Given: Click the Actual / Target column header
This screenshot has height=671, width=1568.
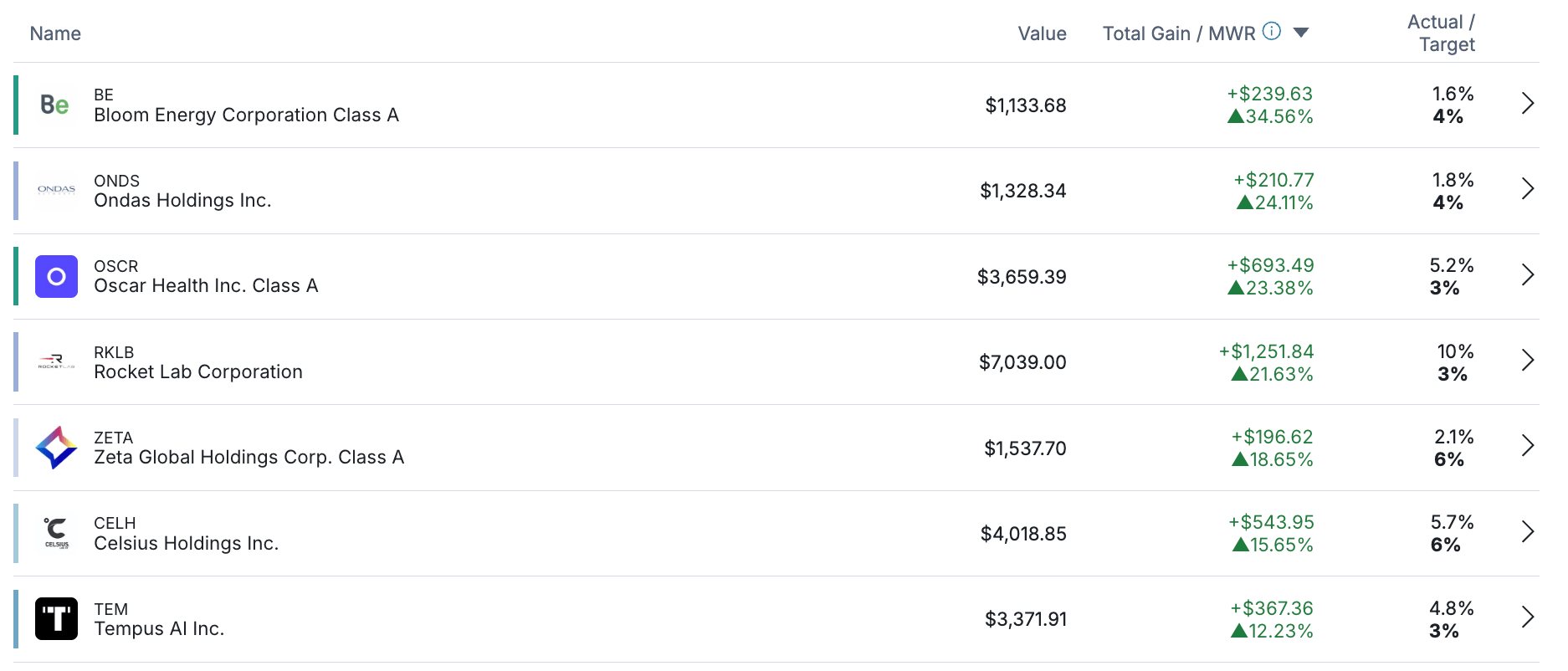Looking at the screenshot, I should pos(1441,33).
